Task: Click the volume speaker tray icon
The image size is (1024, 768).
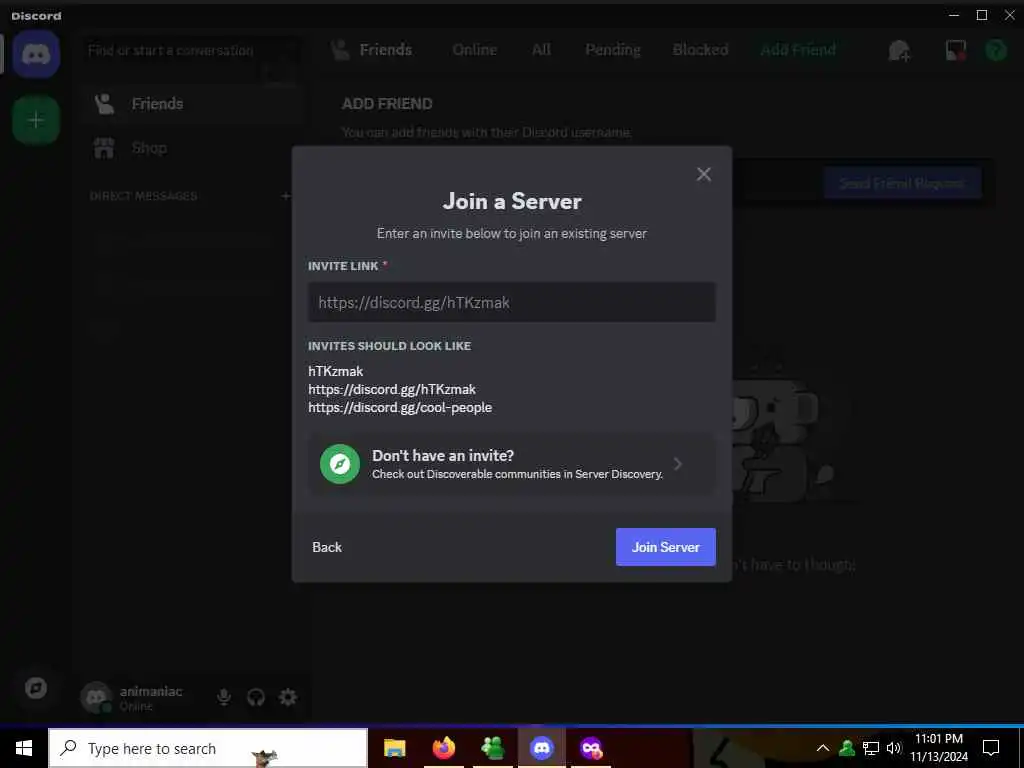Action: click(894, 748)
